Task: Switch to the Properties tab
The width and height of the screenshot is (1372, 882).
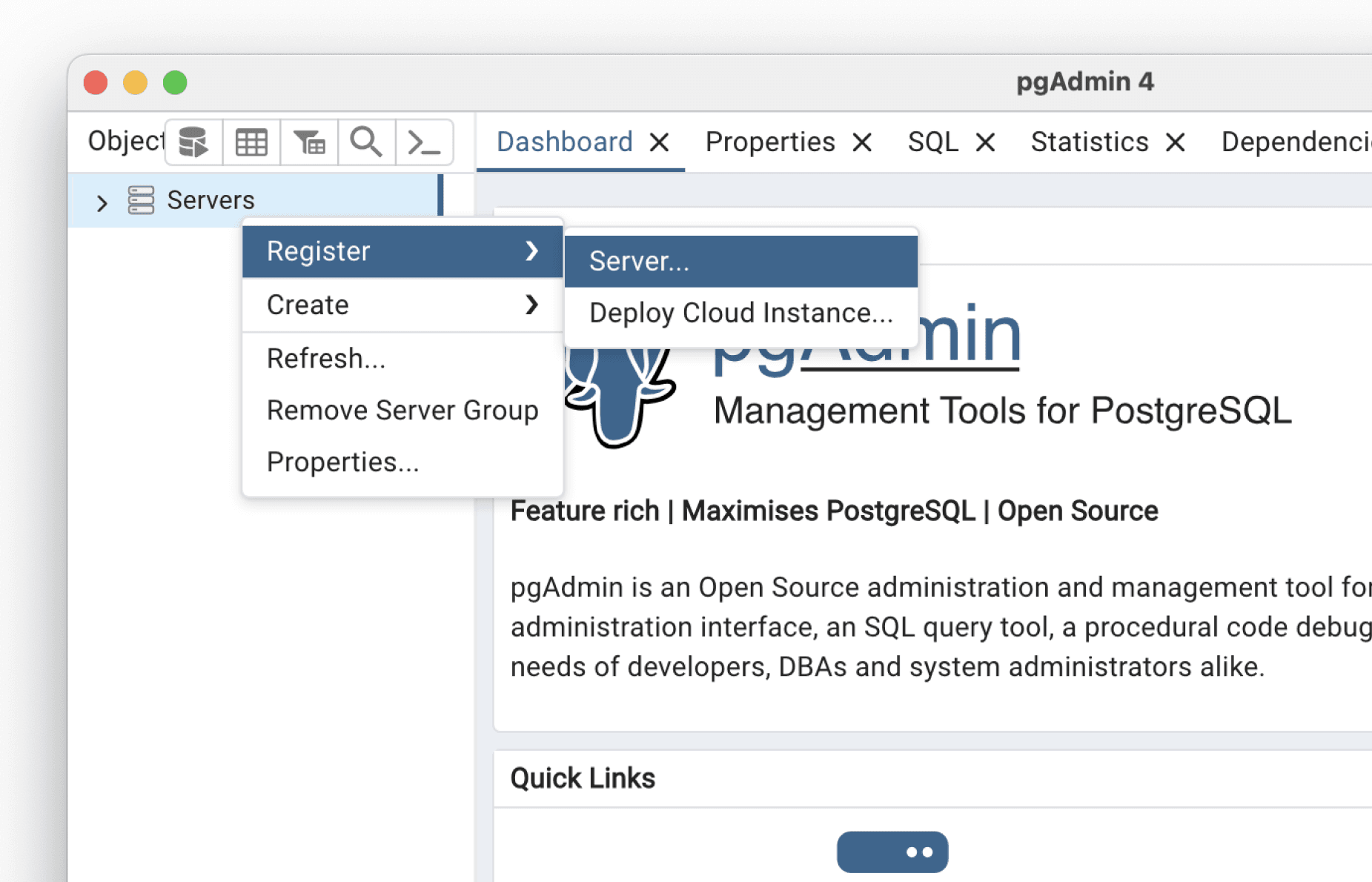Action: pos(769,142)
